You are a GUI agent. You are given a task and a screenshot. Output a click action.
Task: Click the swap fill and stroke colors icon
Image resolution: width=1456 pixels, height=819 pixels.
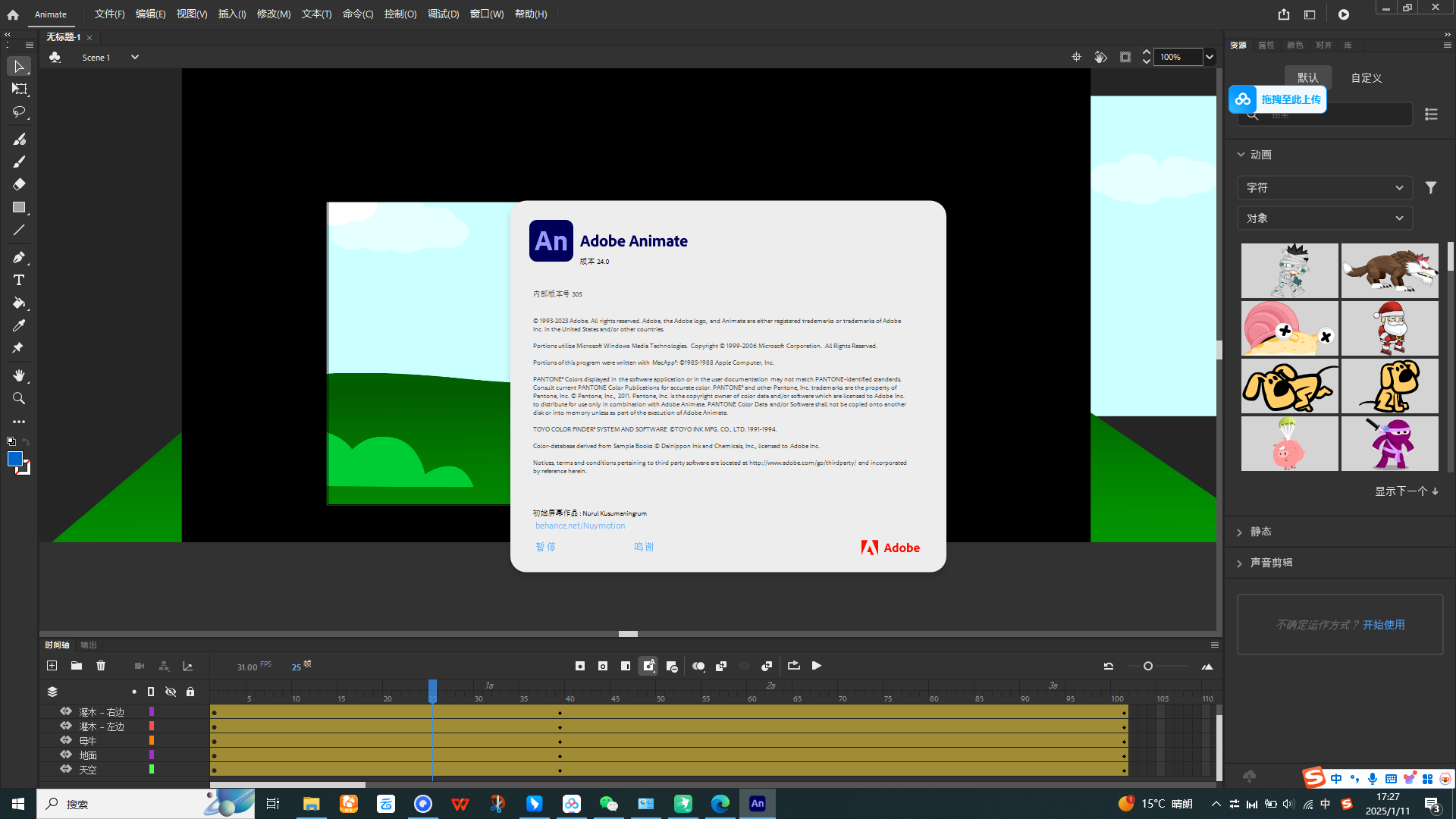pos(26,441)
